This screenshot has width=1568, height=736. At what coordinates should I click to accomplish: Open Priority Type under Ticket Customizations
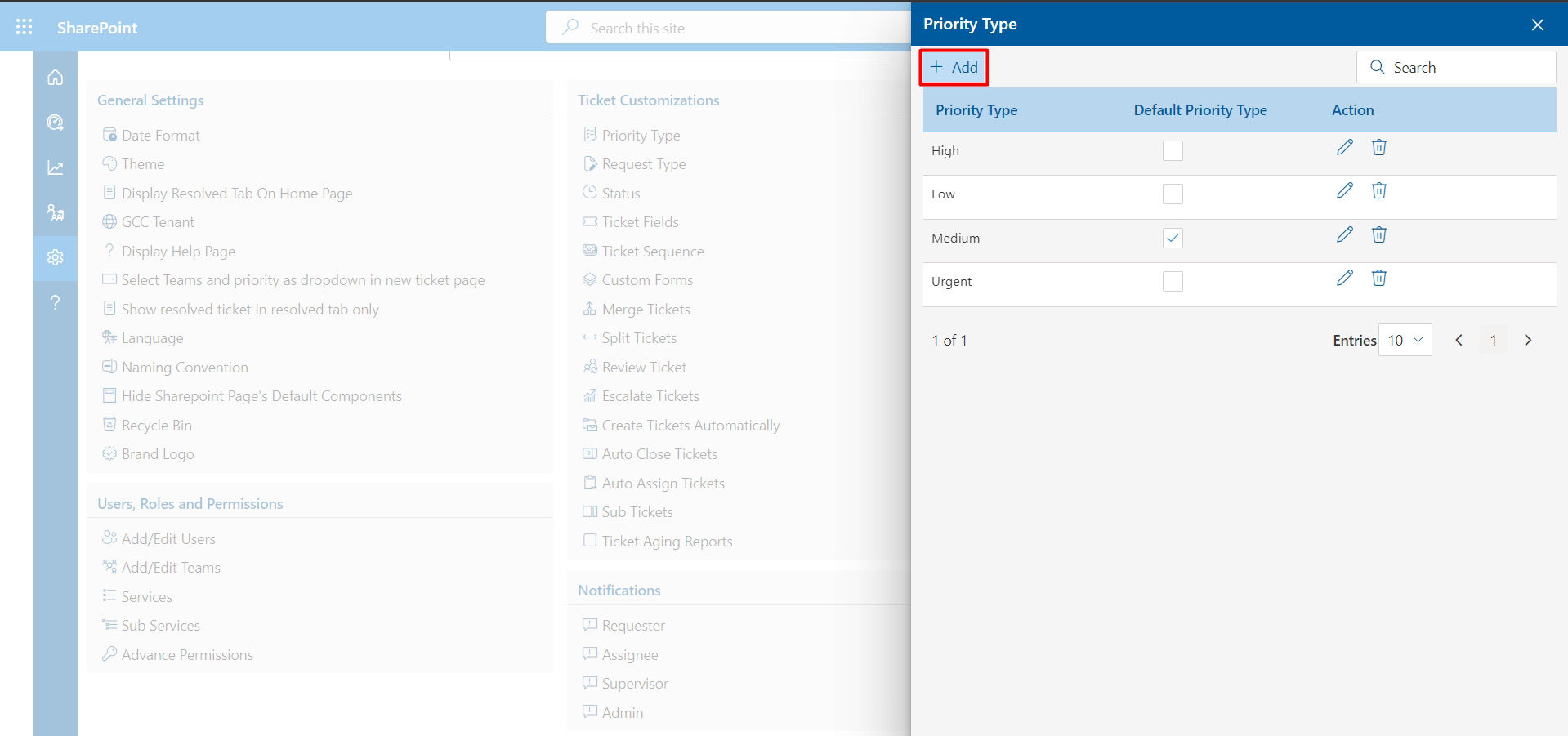pyautogui.click(x=641, y=135)
